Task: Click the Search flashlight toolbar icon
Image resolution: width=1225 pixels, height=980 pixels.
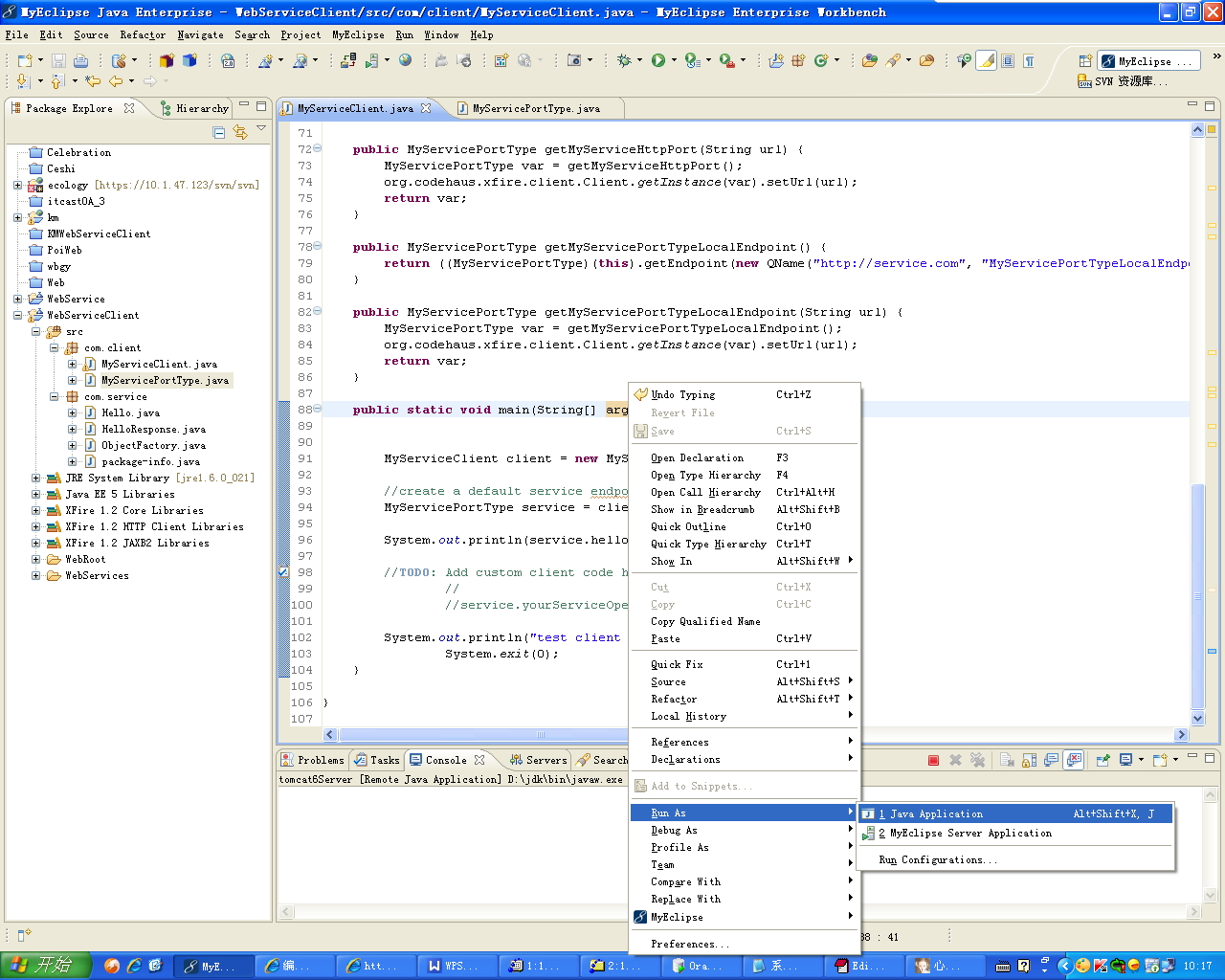Action: pyautogui.click(x=892, y=60)
